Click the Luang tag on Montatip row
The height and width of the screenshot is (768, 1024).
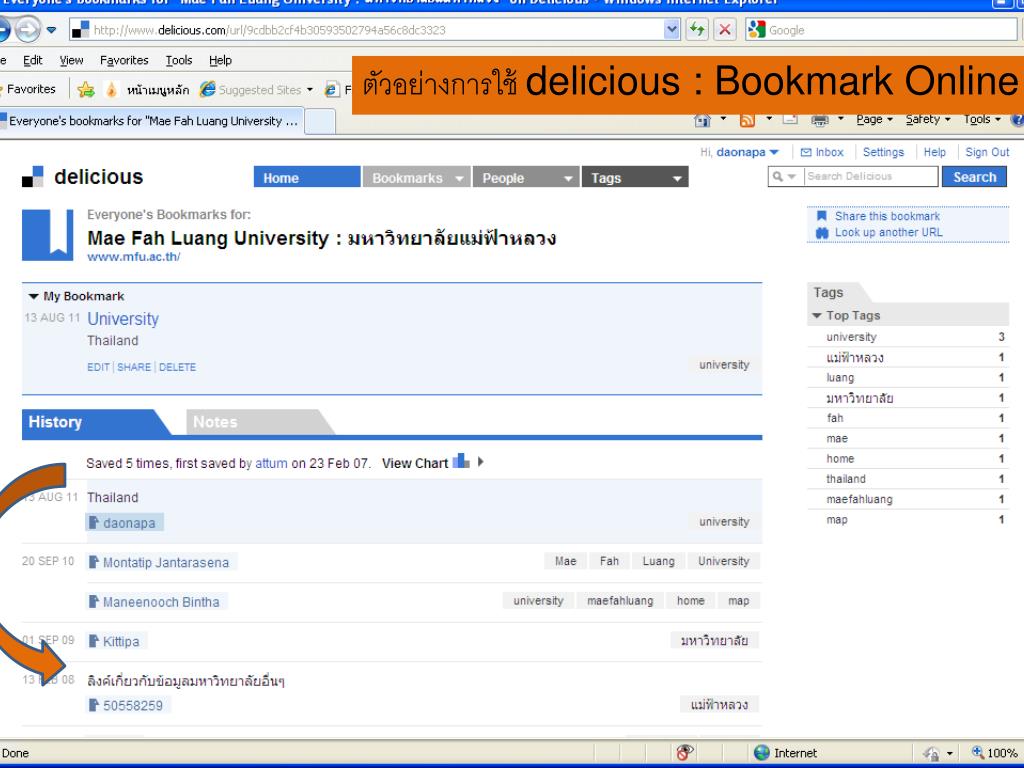658,561
